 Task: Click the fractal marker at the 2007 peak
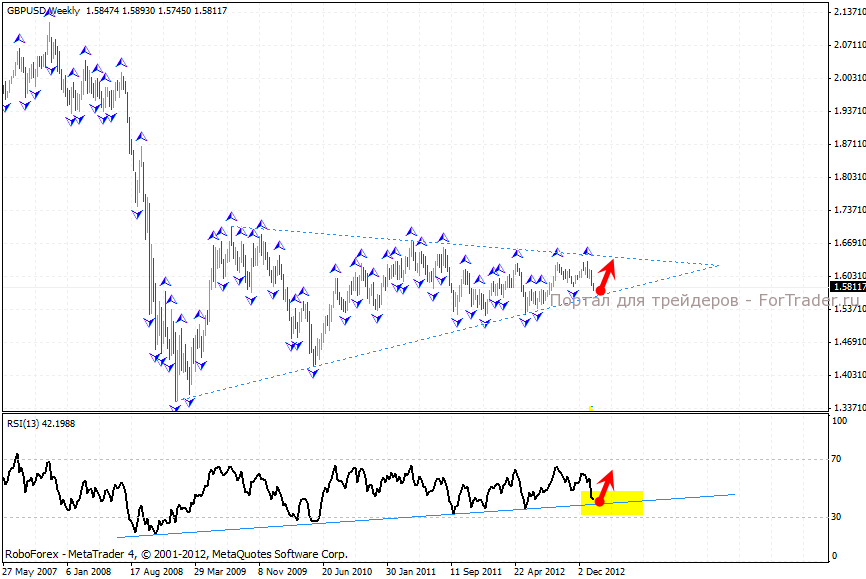pos(51,17)
